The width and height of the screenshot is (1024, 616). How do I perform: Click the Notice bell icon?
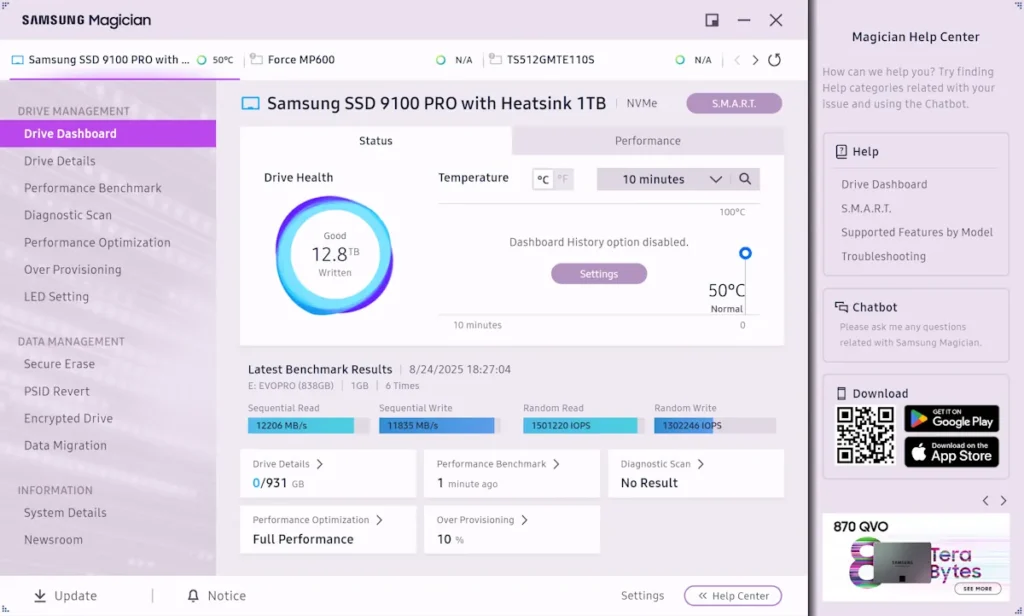pos(193,596)
